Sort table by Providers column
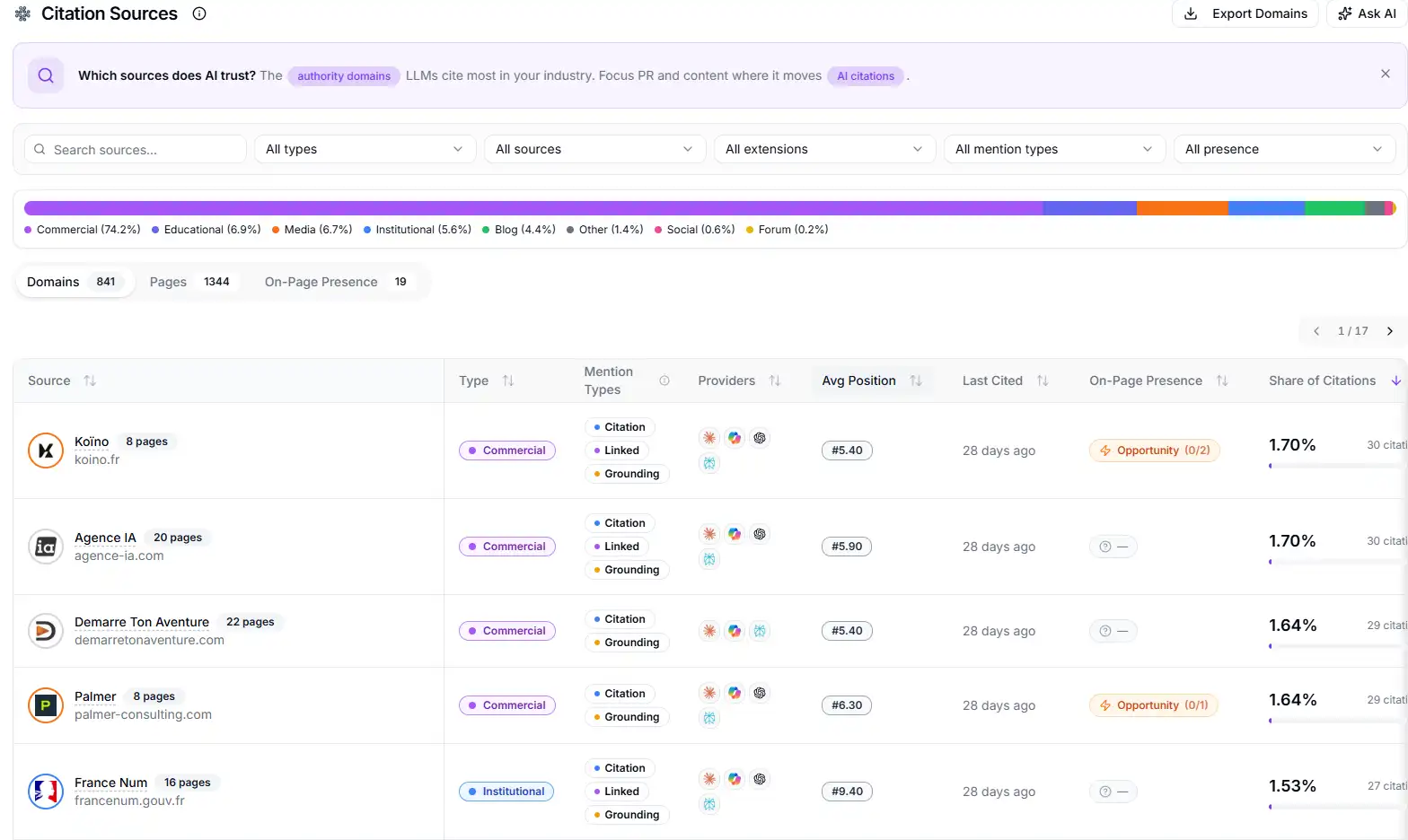The height and width of the screenshot is (840, 1408). pyautogui.click(x=775, y=381)
